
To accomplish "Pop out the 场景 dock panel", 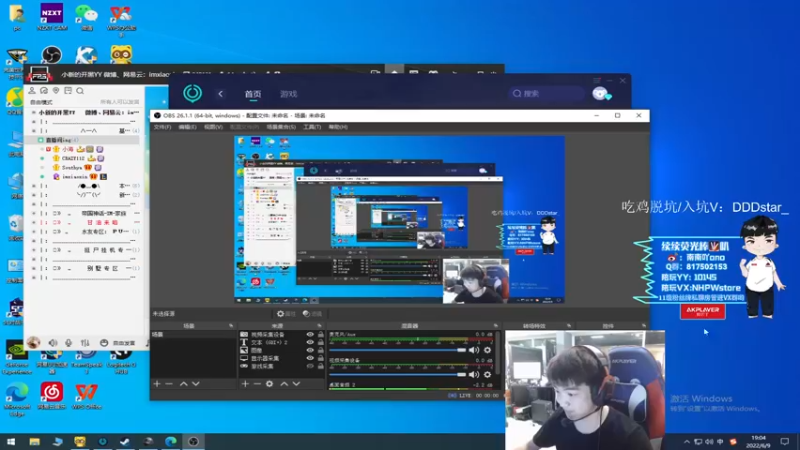I will coord(231,326).
